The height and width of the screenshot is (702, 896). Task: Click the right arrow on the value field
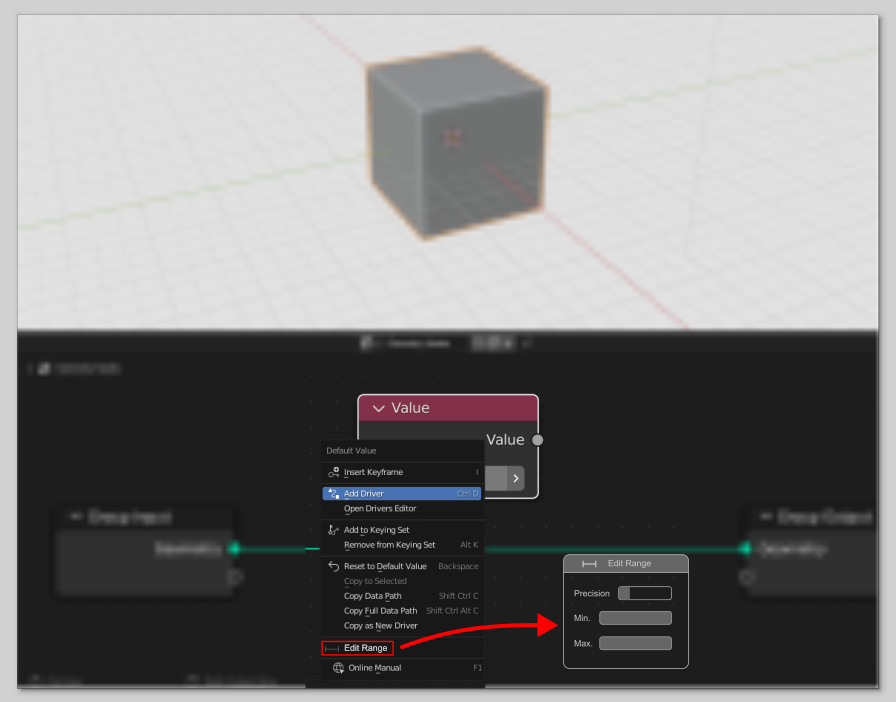515,478
